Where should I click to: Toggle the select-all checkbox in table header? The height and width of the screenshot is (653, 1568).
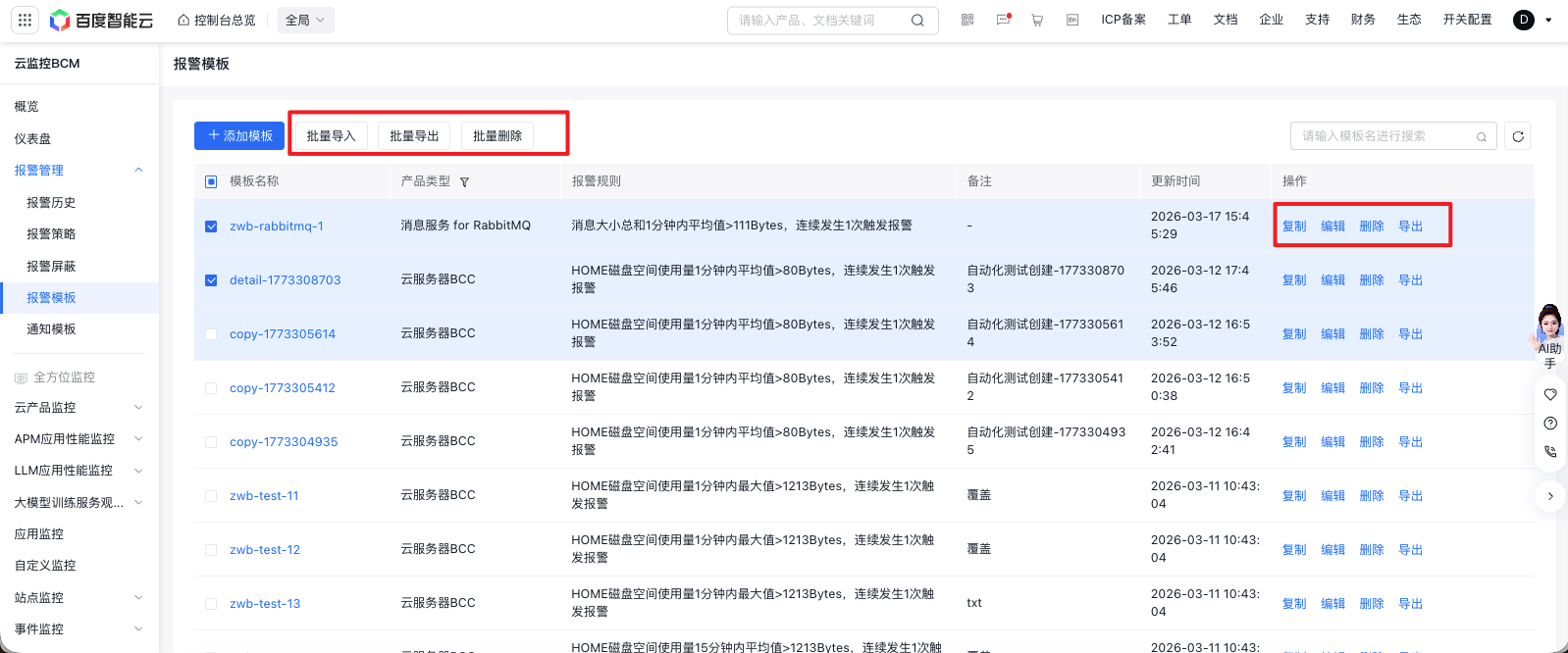[211, 181]
